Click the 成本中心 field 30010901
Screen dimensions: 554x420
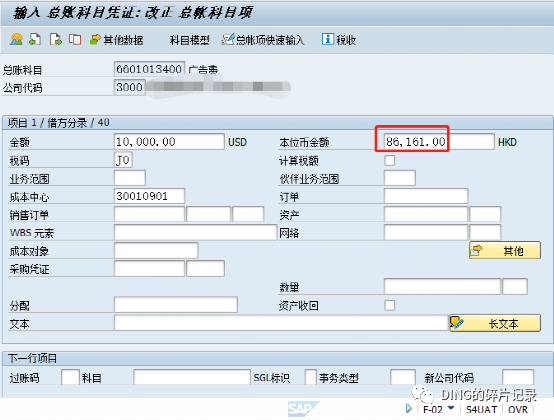149,196
